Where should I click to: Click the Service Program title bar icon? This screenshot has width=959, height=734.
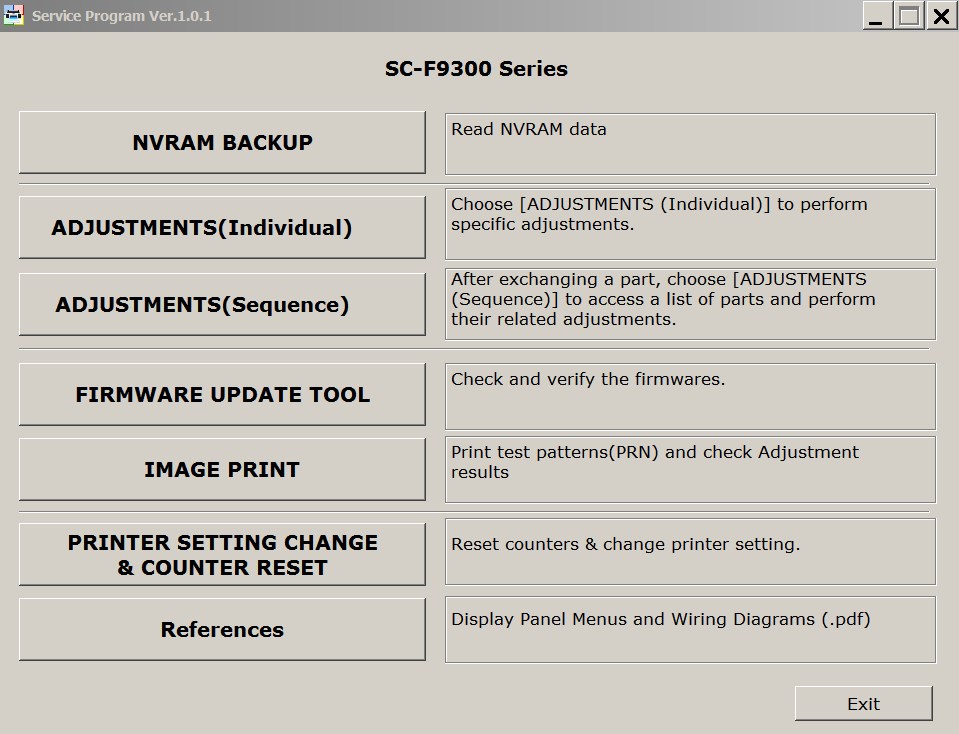point(14,16)
